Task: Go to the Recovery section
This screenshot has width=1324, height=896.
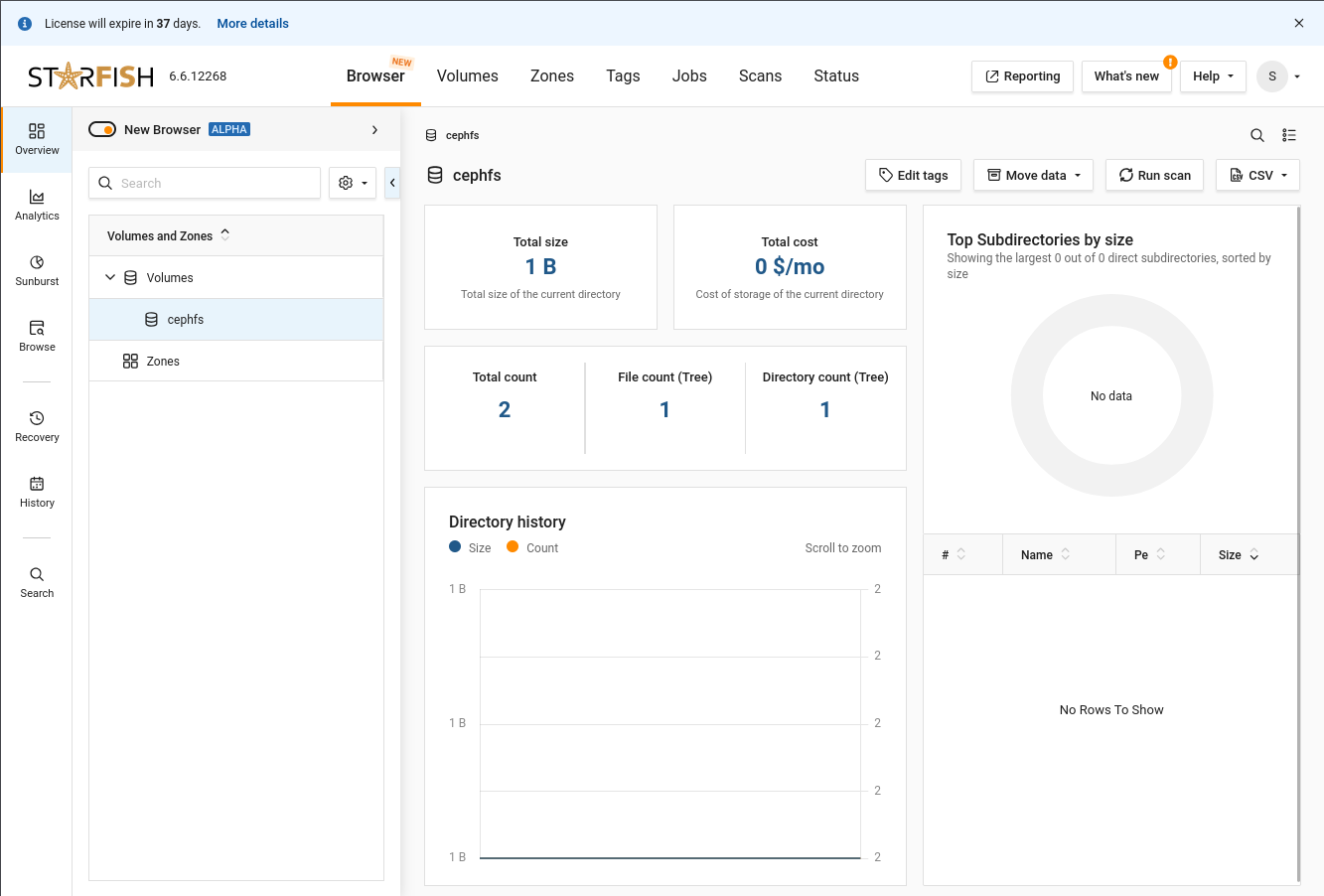Action: point(37,426)
